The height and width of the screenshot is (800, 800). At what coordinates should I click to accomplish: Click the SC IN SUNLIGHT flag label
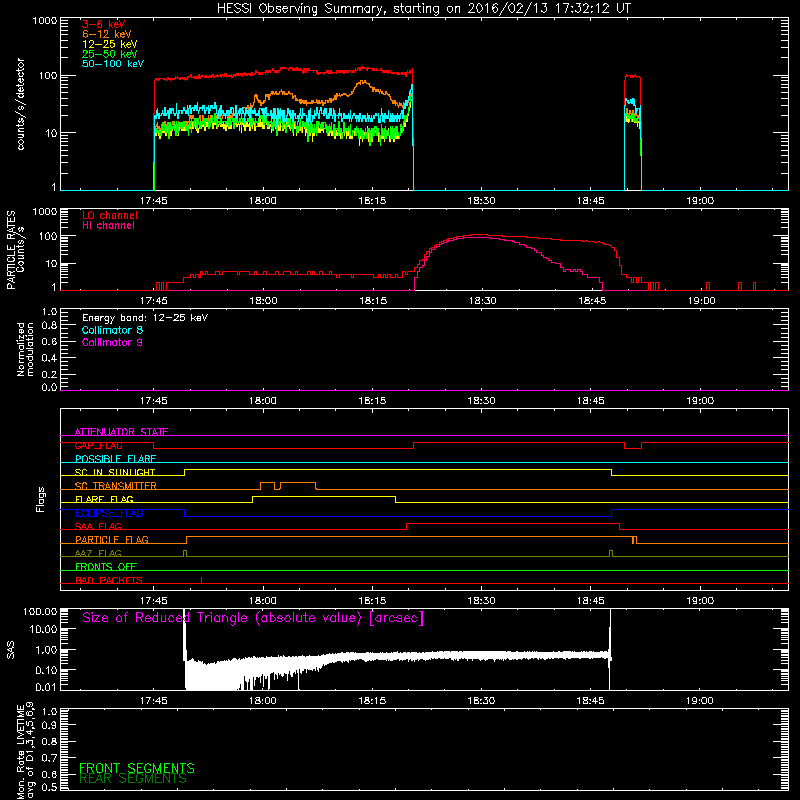115,472
